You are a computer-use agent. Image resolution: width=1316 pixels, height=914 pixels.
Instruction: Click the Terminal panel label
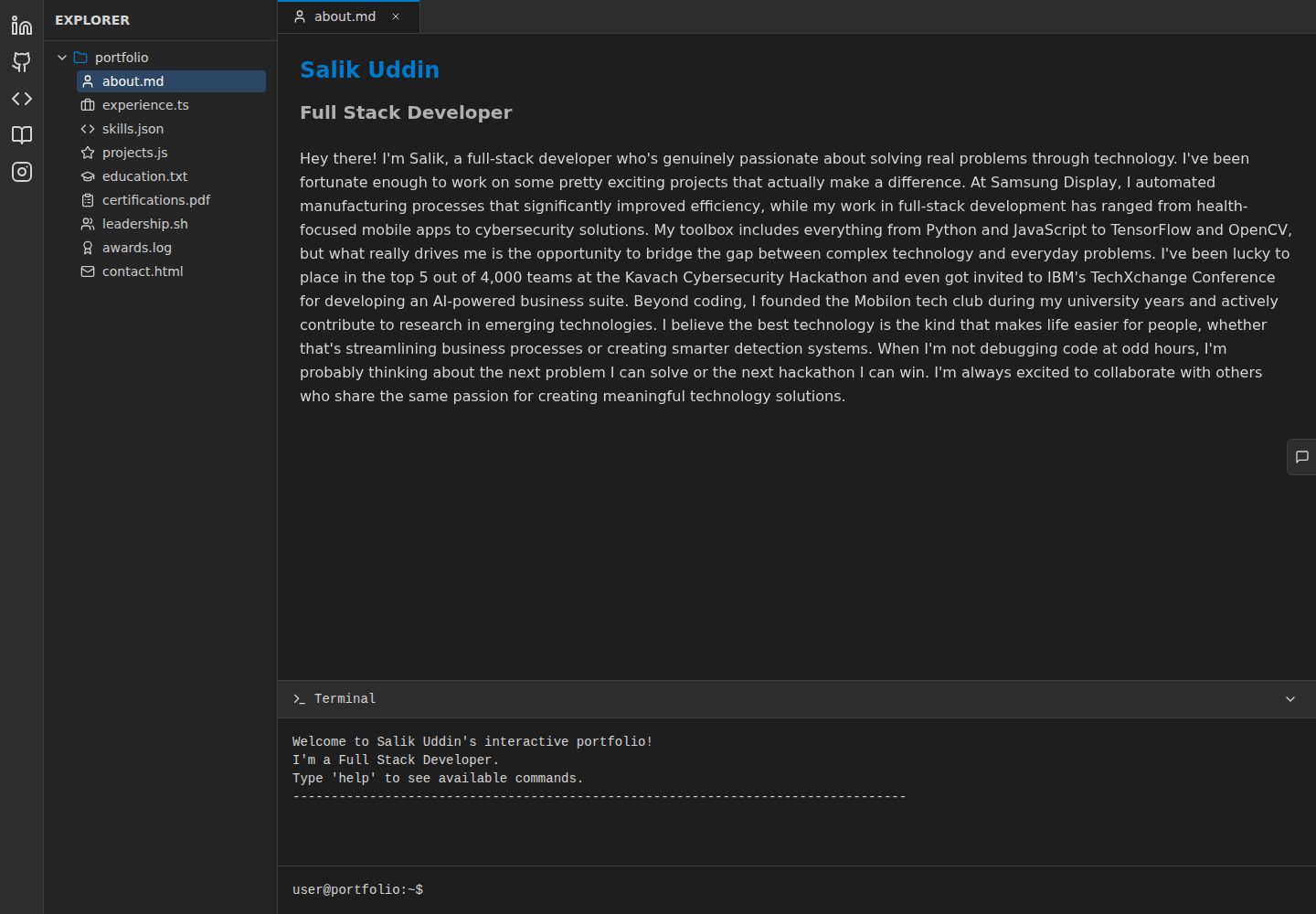(x=345, y=699)
